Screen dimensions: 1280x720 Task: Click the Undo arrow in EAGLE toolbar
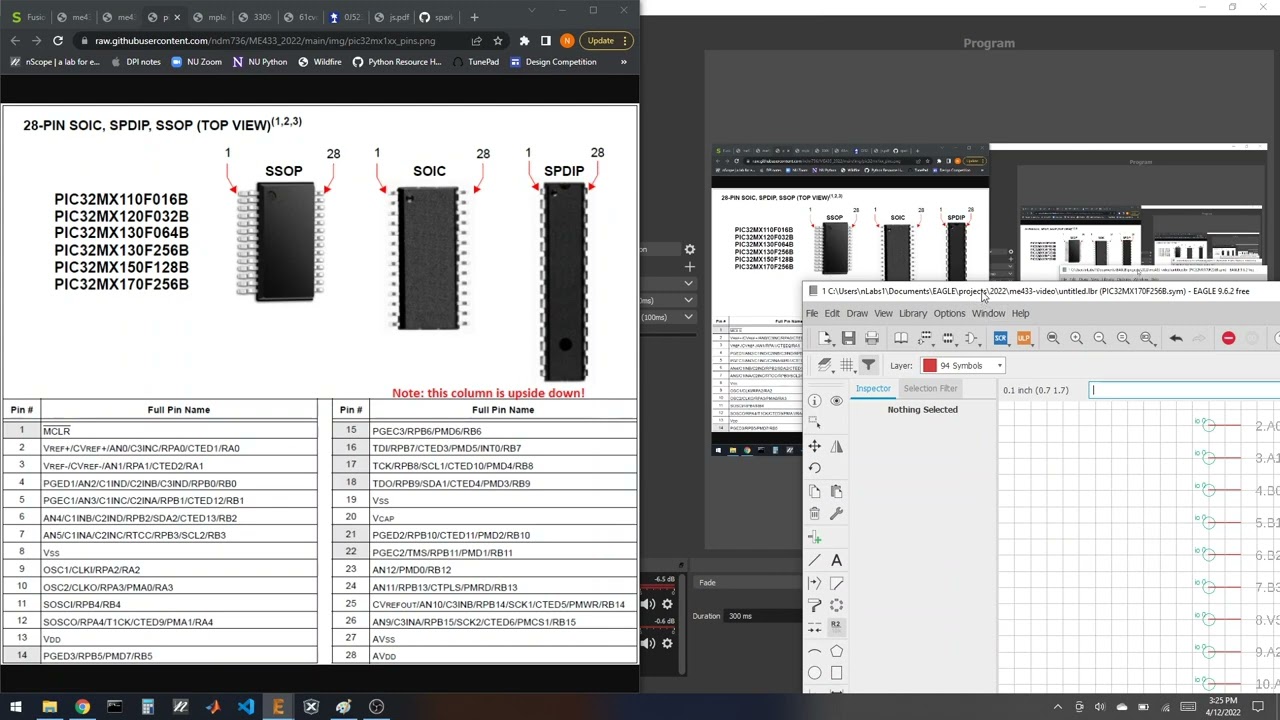click(1176, 338)
